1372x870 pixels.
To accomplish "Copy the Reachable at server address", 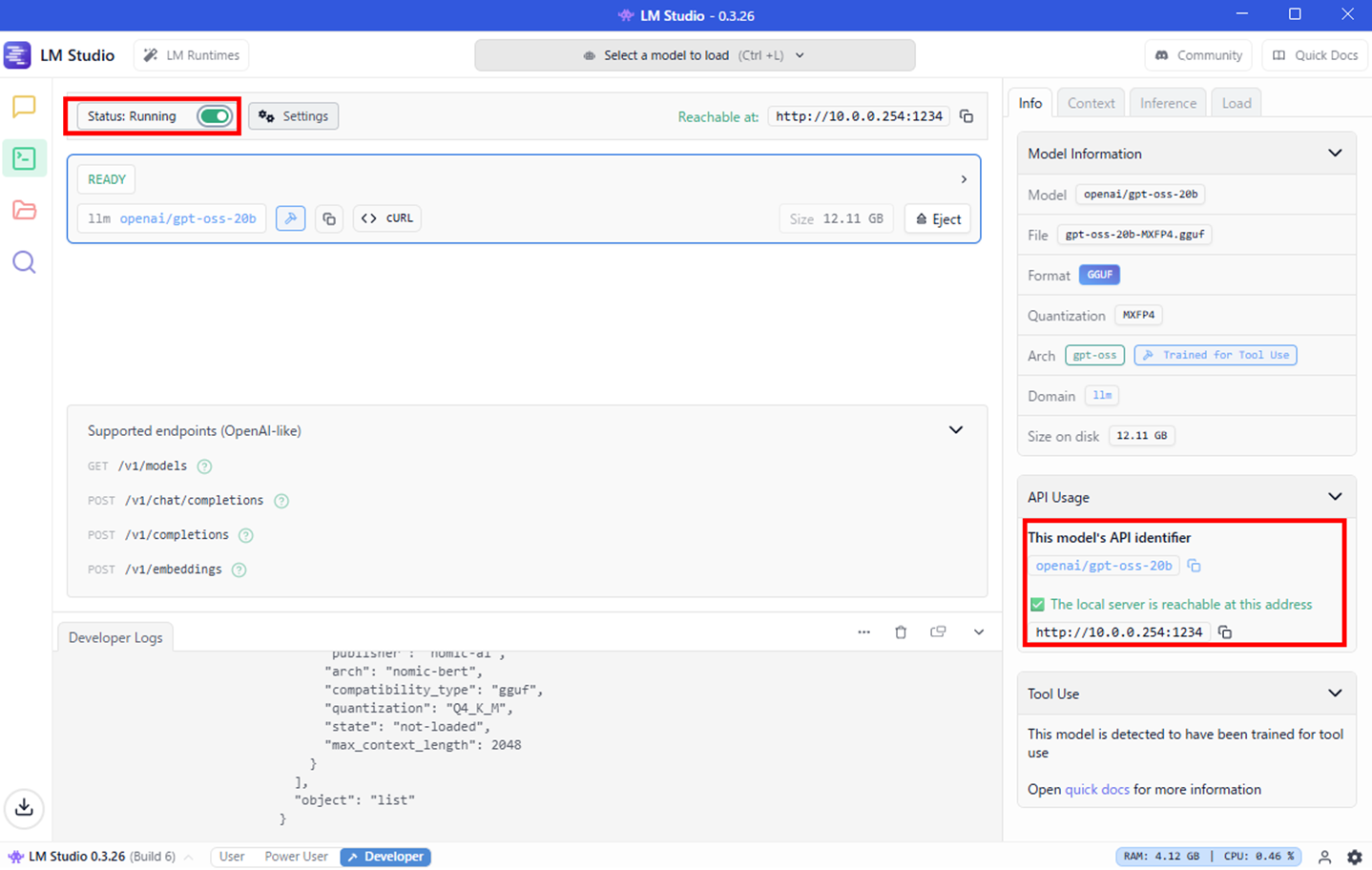I will 967,116.
